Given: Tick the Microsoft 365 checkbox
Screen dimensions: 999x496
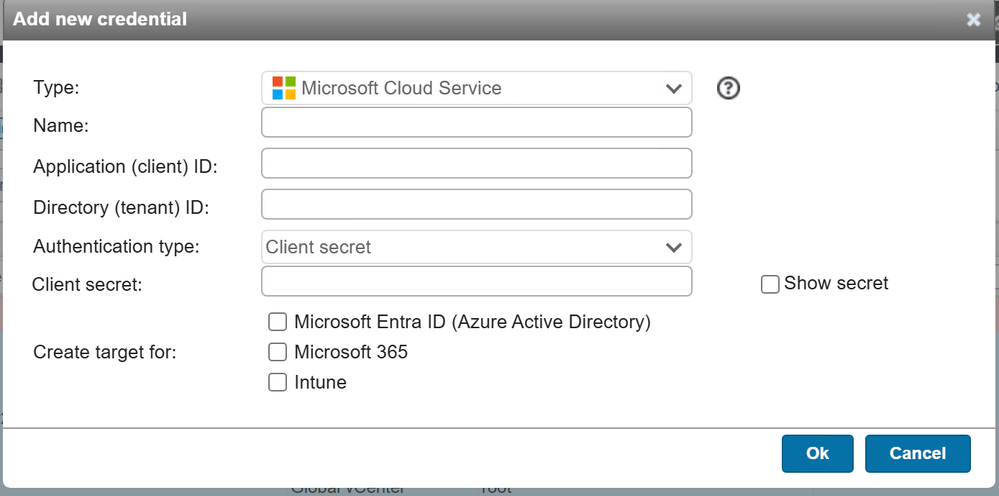Looking at the screenshot, I should [x=278, y=352].
